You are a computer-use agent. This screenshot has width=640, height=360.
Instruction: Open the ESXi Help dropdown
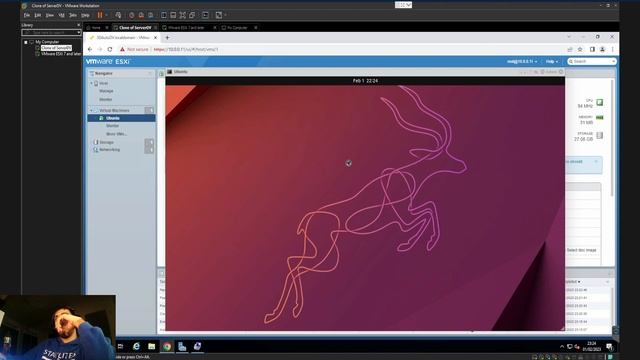tap(551, 61)
